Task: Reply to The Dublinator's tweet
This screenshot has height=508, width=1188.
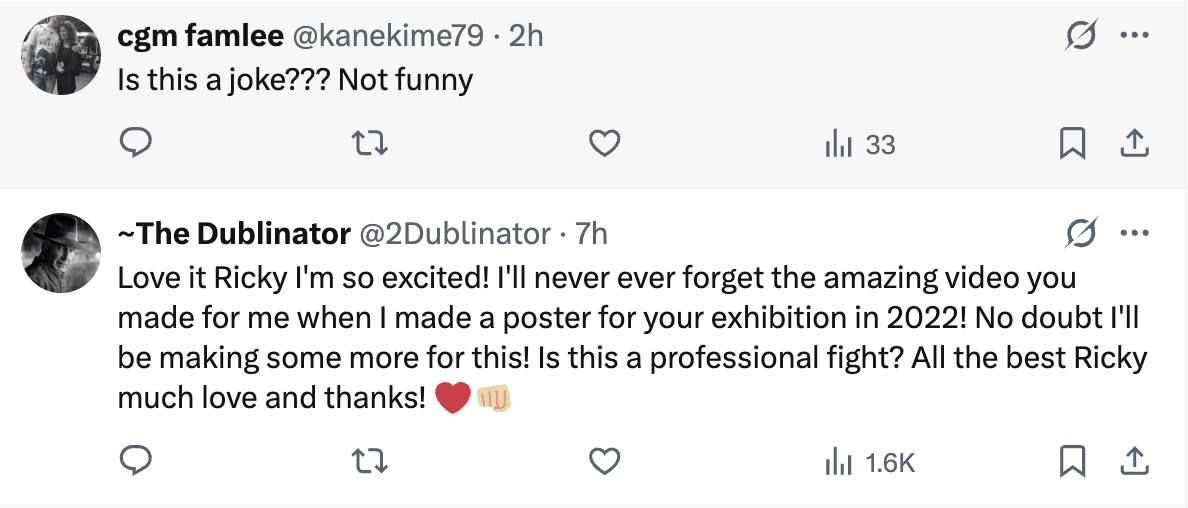Action: click(135, 461)
